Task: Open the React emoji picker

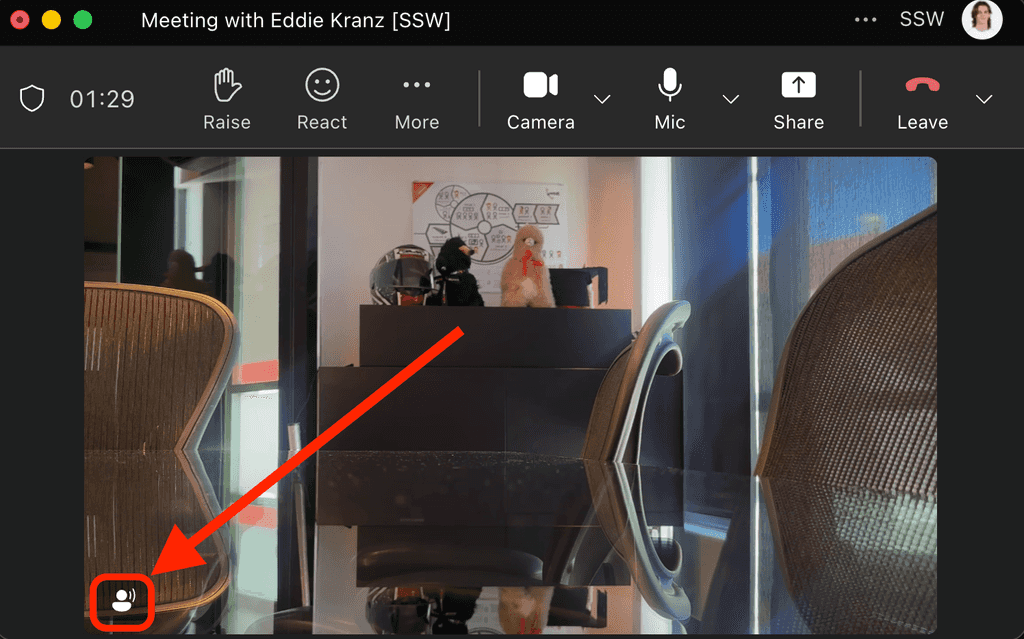Action: (x=322, y=99)
